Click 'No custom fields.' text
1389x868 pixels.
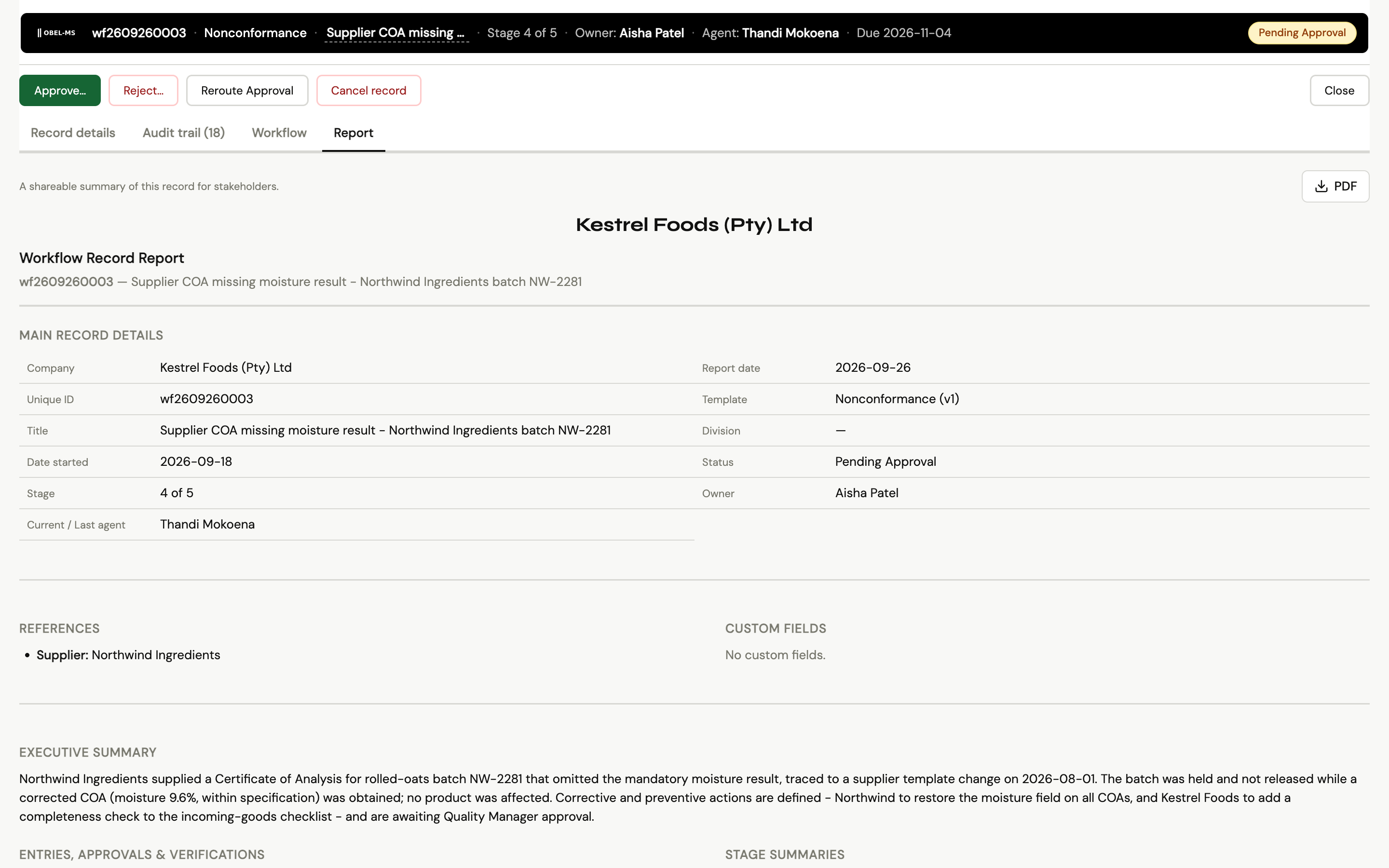[x=775, y=655]
